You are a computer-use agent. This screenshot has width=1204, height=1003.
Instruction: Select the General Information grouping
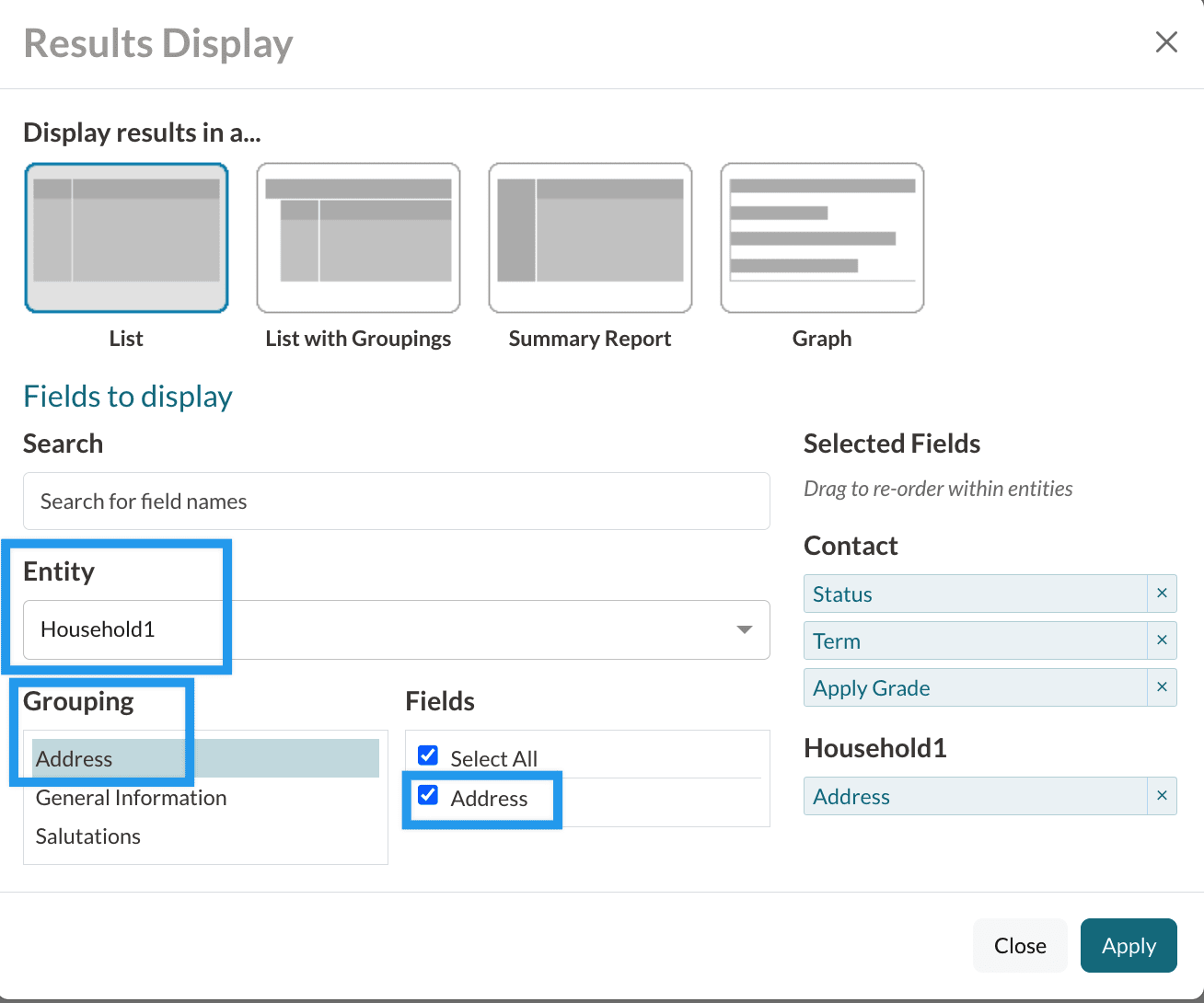(131, 798)
